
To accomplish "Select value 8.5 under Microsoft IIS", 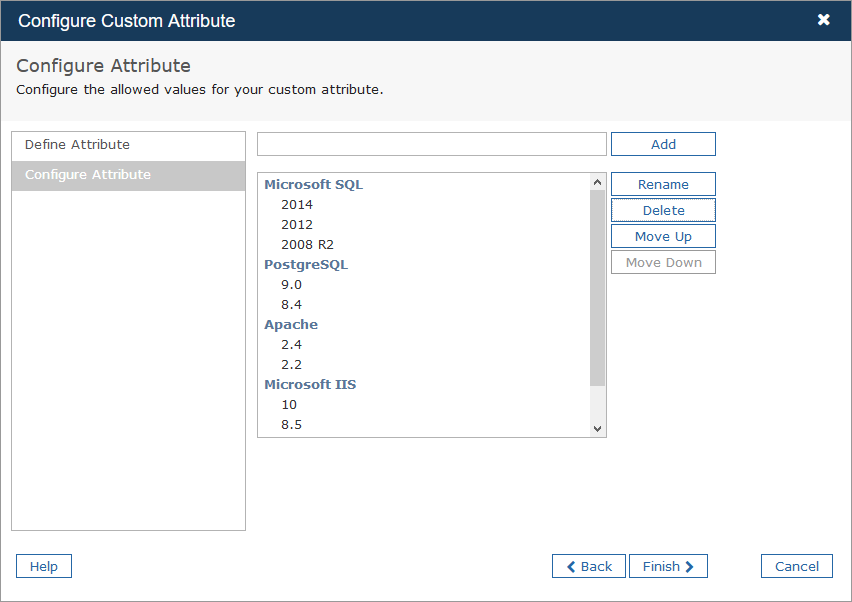I will (291, 425).
